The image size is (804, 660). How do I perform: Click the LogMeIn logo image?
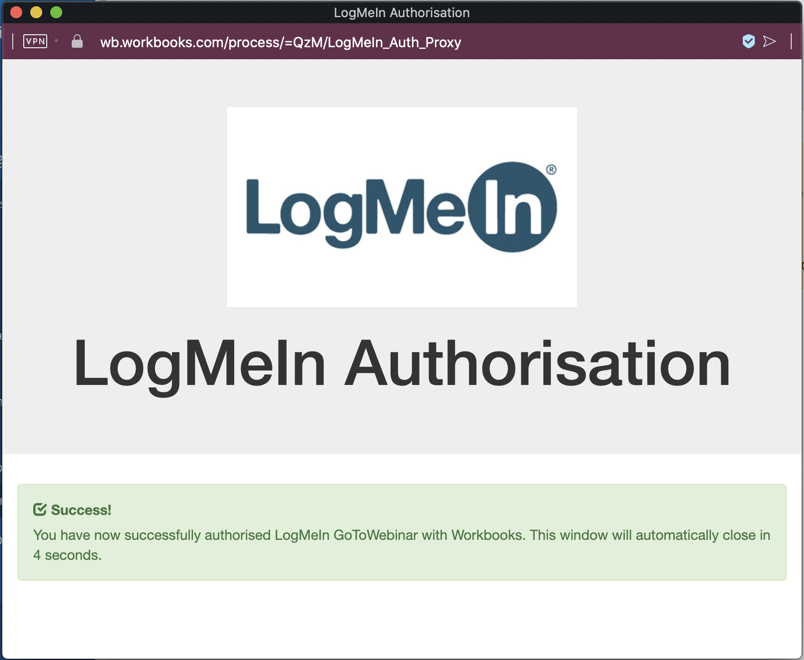click(x=401, y=207)
